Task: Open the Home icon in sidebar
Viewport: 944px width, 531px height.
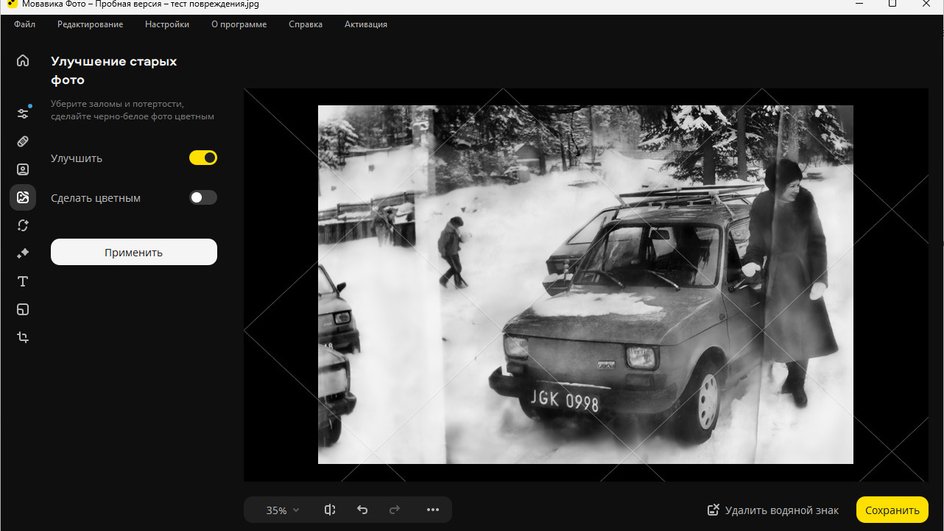Action: (x=23, y=60)
